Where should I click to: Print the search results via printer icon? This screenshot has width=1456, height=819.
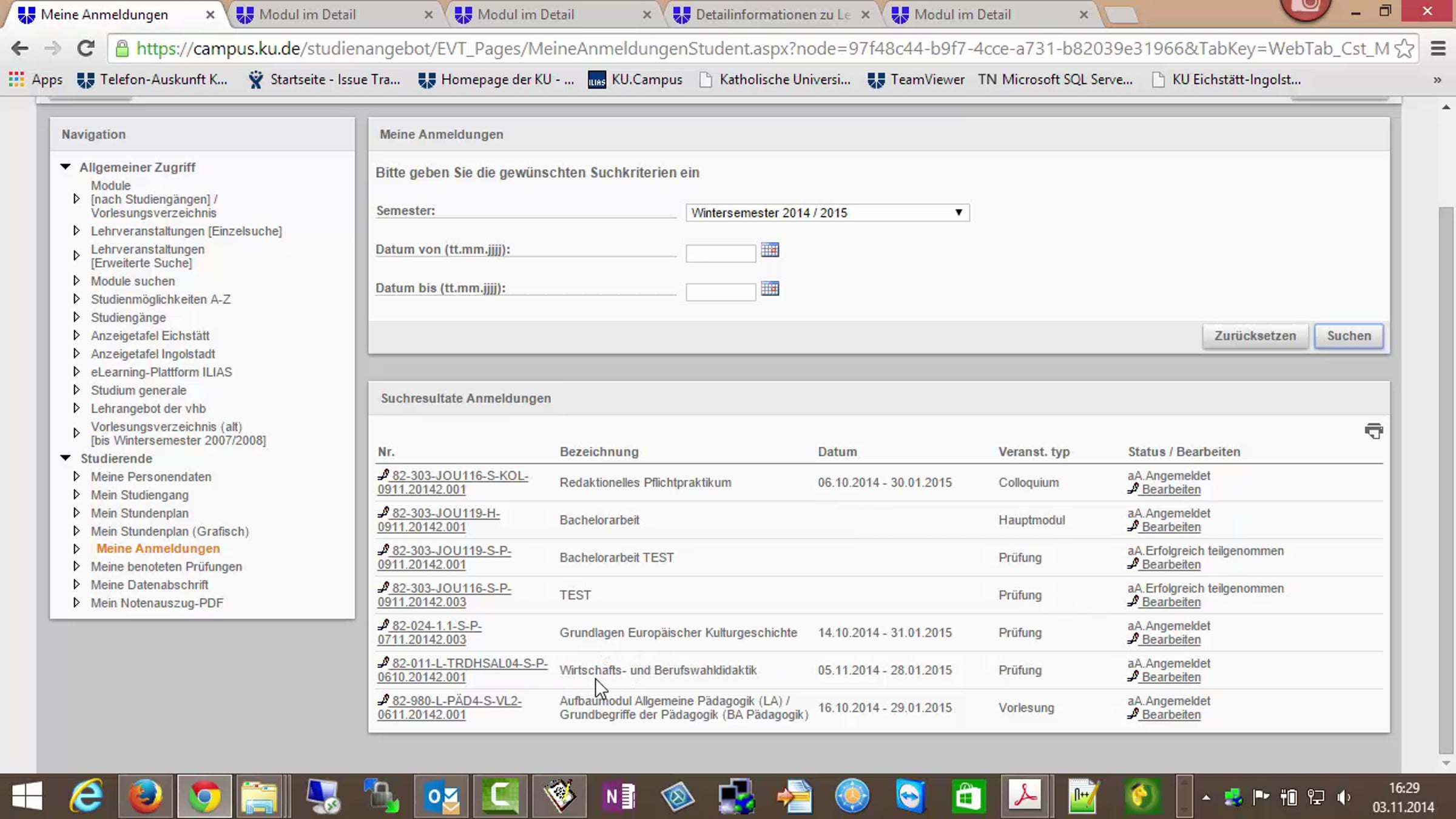(x=1373, y=431)
